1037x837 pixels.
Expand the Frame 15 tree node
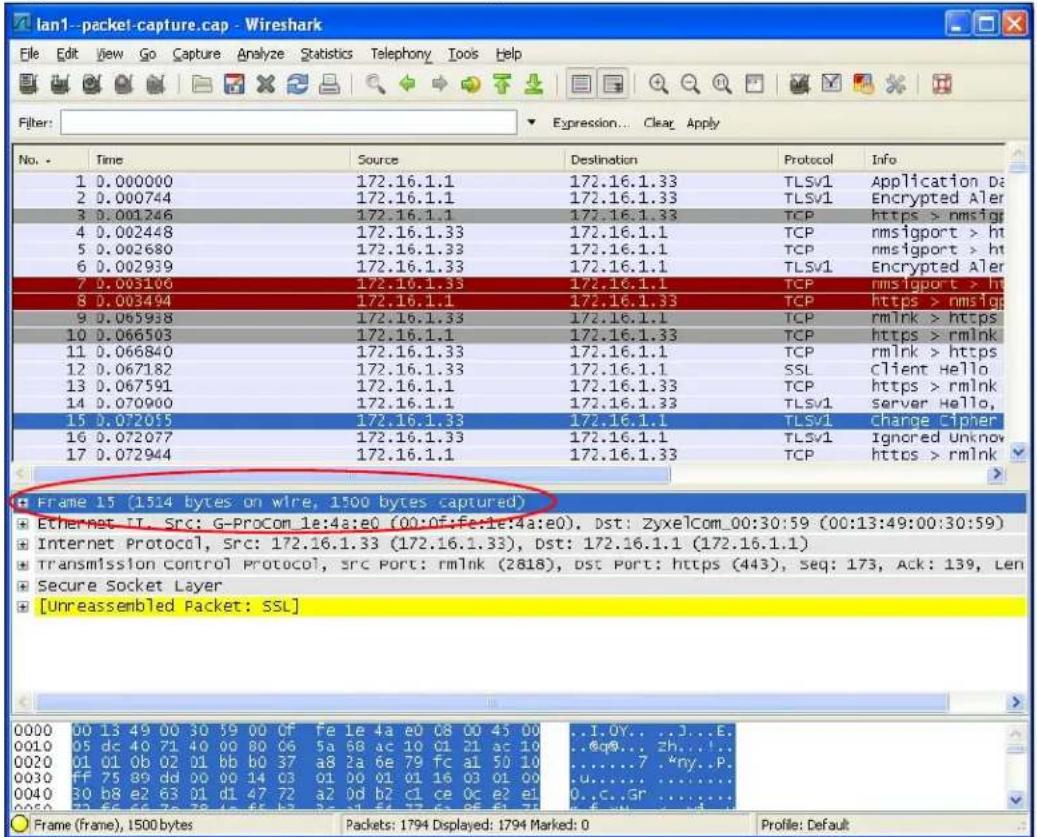click(22, 502)
